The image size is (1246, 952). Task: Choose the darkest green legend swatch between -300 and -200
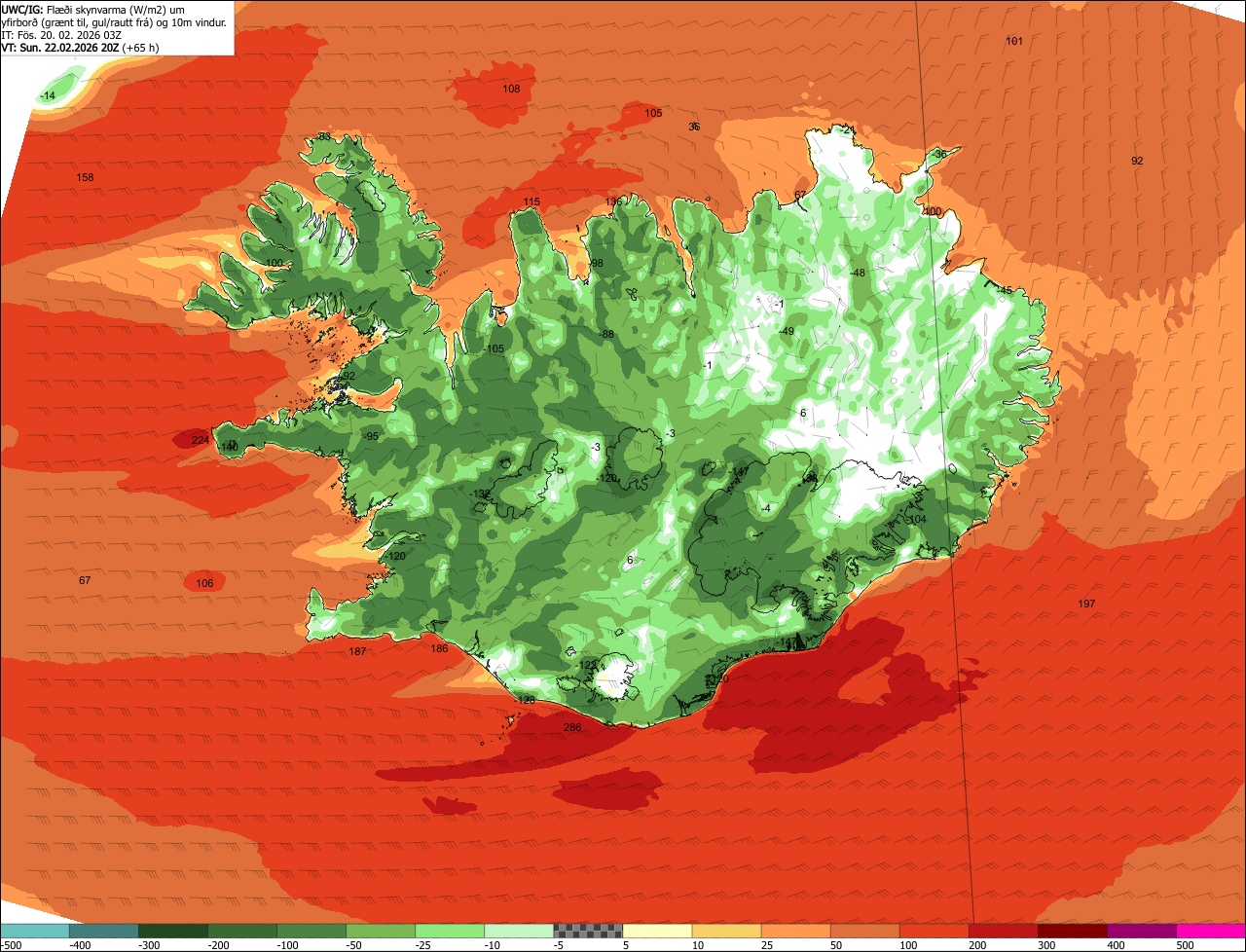(x=172, y=930)
